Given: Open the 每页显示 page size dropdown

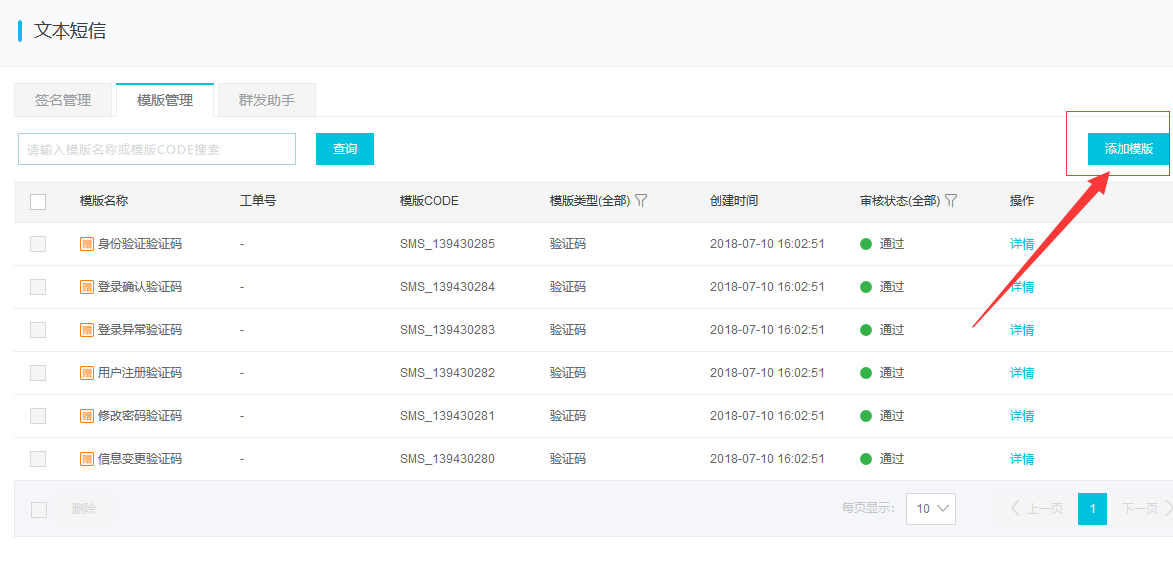Looking at the screenshot, I should pos(930,509).
